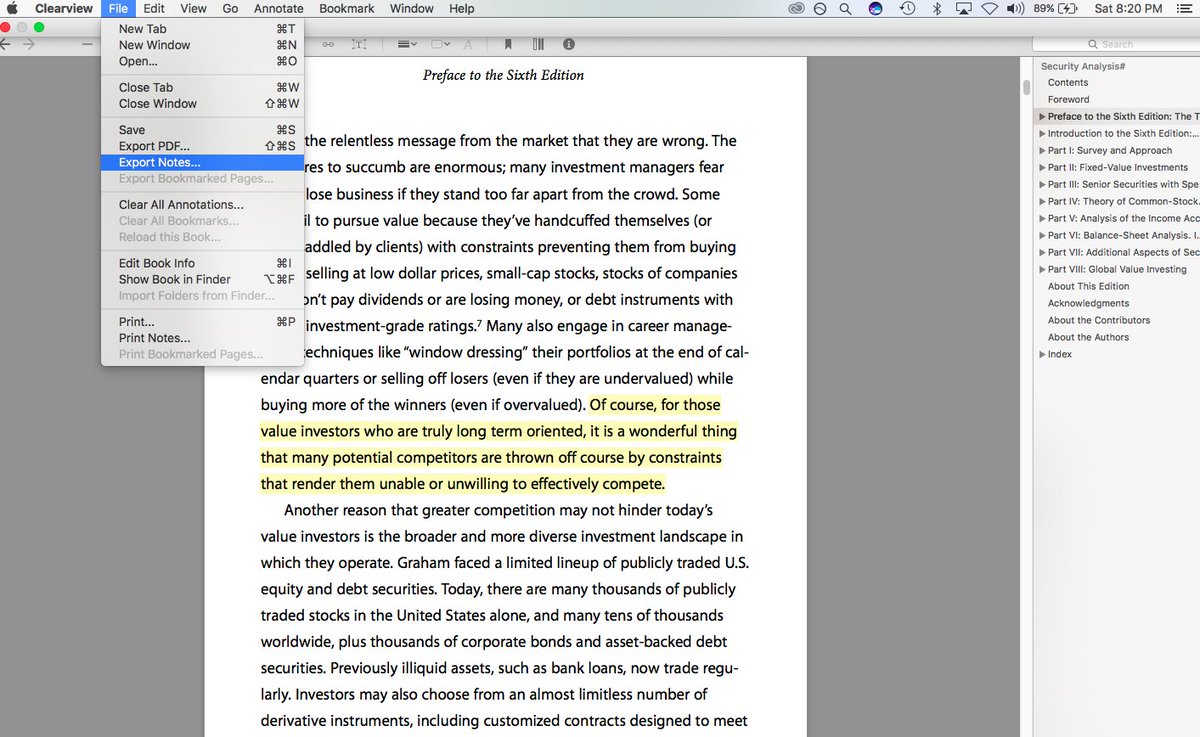The image size is (1200, 737).
Task: Open the Help menu
Action: [462, 8]
